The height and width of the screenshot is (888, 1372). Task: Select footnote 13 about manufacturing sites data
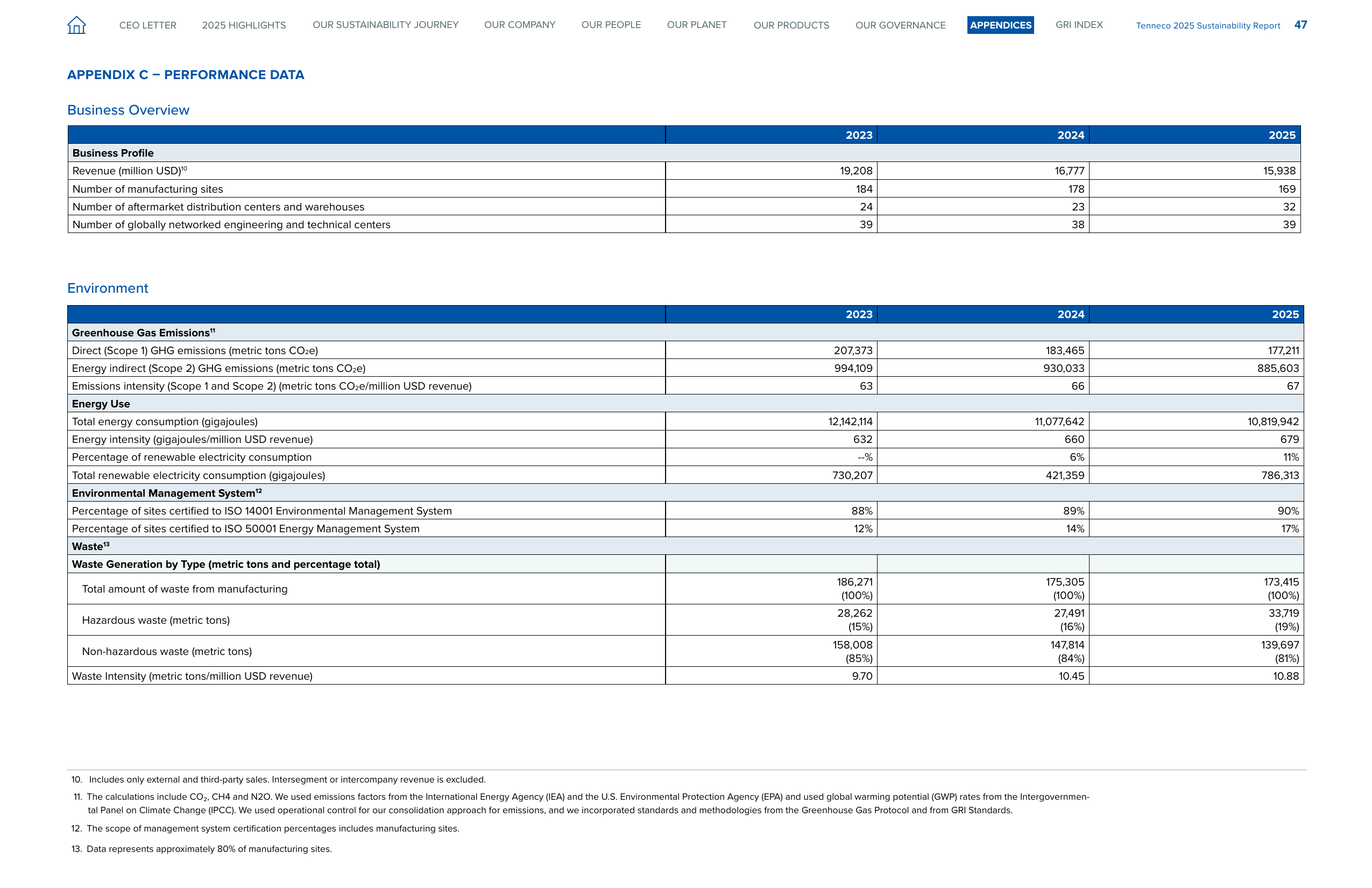coord(201,849)
